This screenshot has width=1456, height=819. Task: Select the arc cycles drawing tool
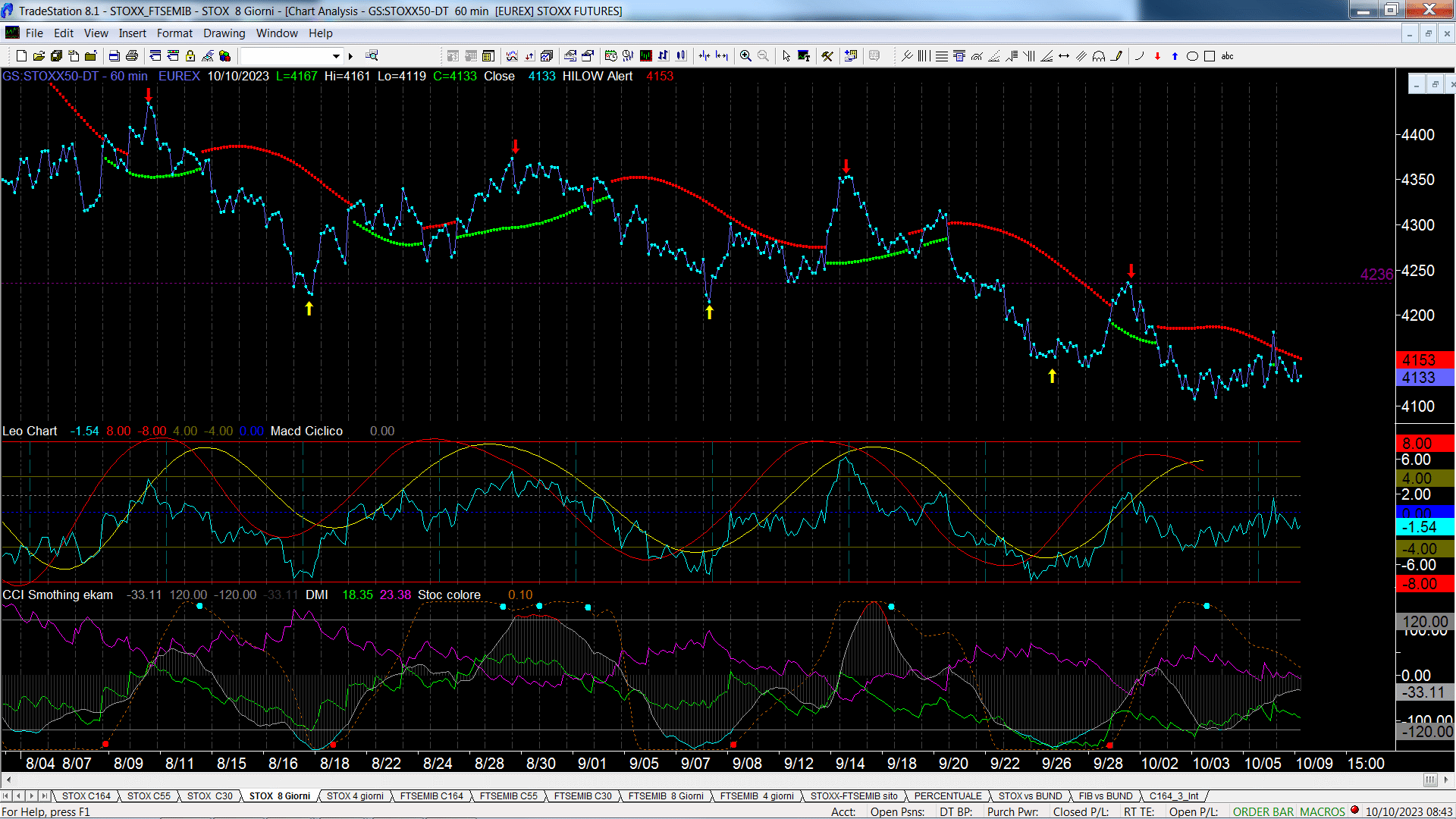click(x=1099, y=56)
